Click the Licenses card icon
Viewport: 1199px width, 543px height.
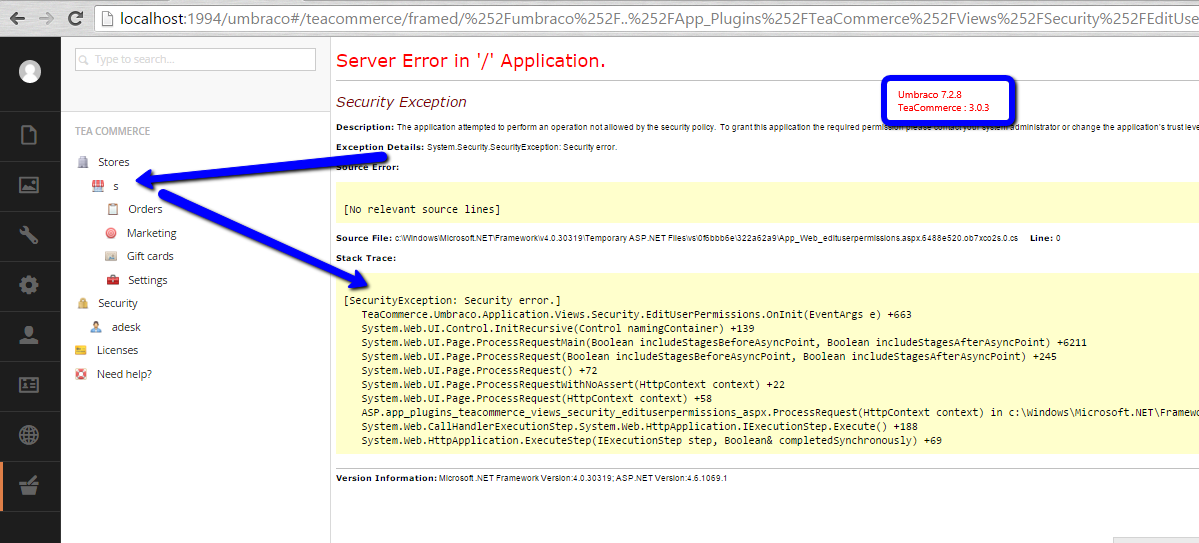[81, 350]
